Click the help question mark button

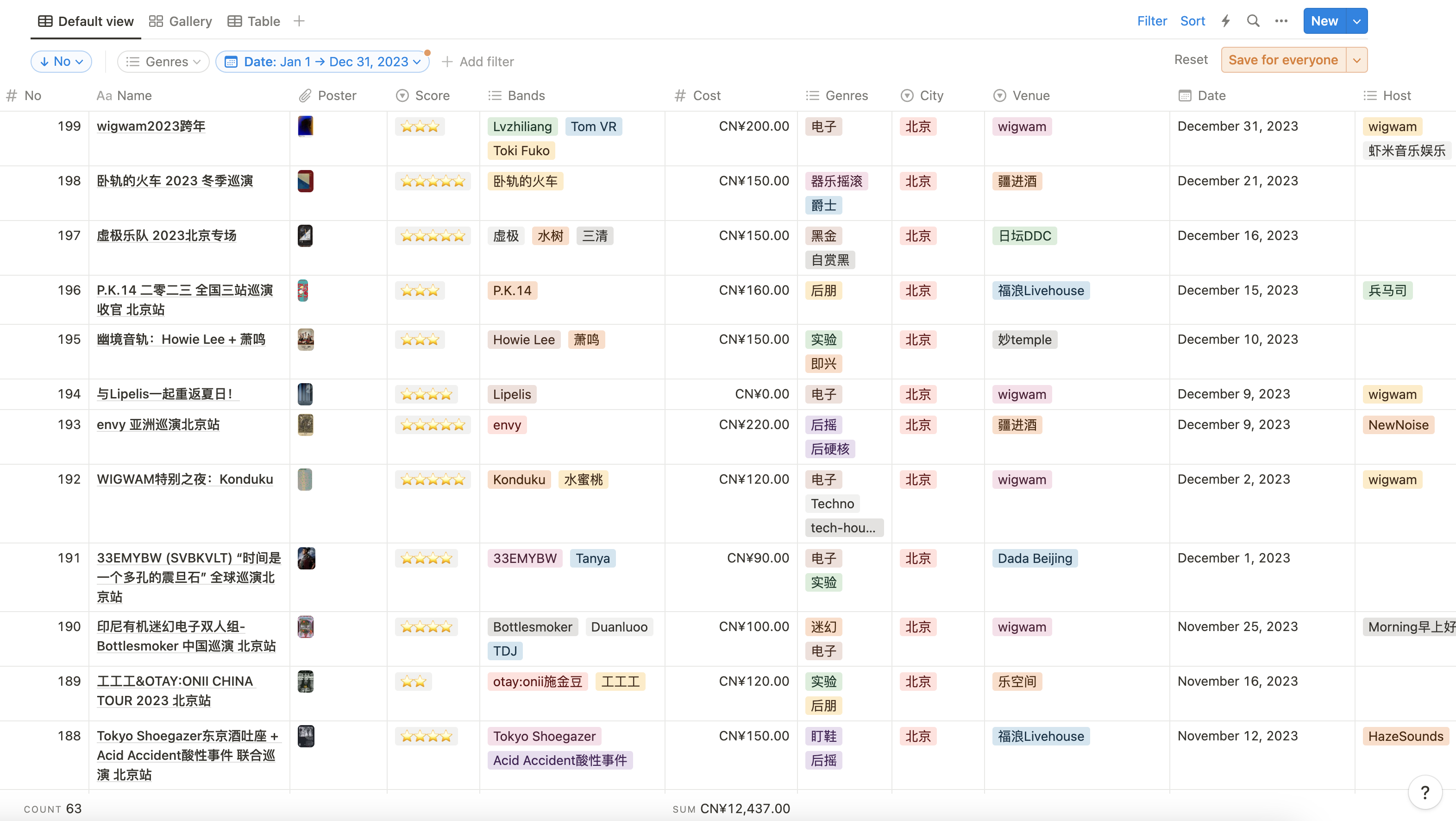pyautogui.click(x=1425, y=792)
